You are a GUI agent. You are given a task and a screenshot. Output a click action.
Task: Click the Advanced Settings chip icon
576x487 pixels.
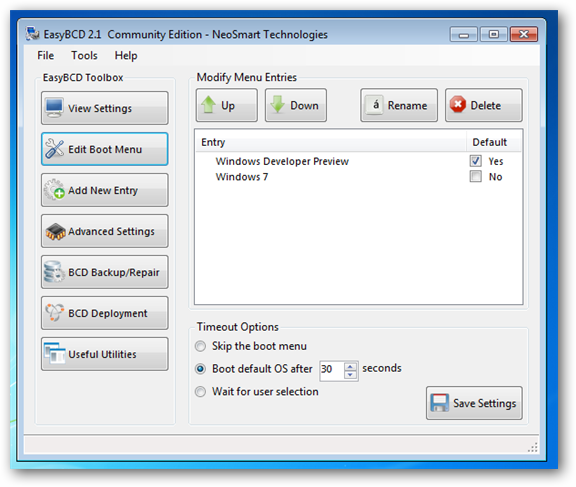pos(55,231)
